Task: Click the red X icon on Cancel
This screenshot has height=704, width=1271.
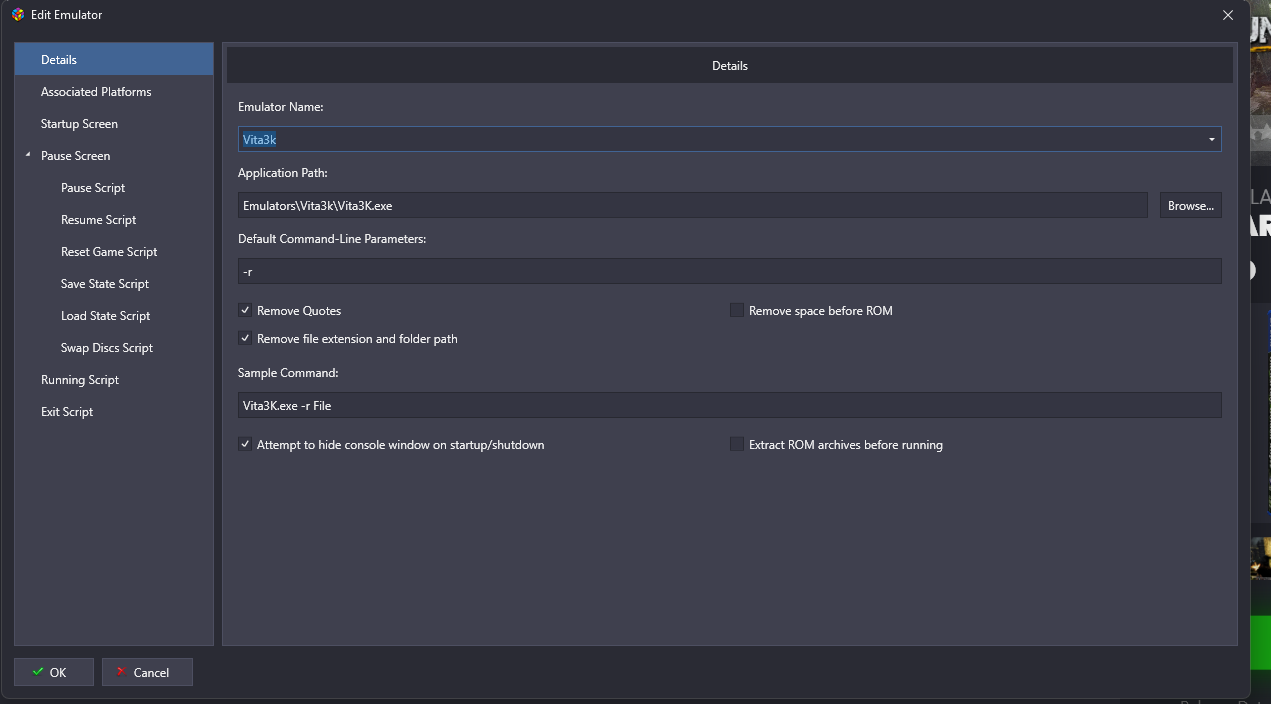Action: (122, 672)
